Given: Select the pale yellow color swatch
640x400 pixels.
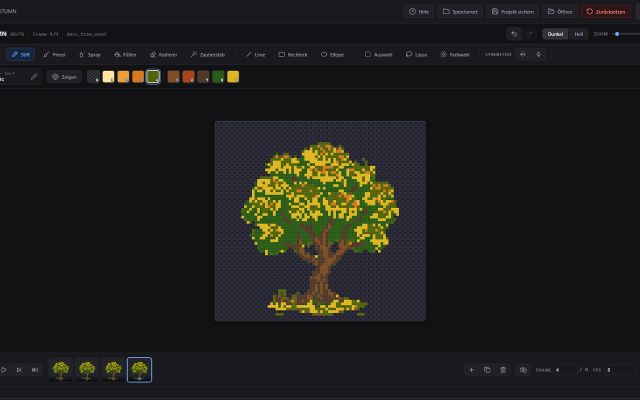Looking at the screenshot, I should [108, 77].
